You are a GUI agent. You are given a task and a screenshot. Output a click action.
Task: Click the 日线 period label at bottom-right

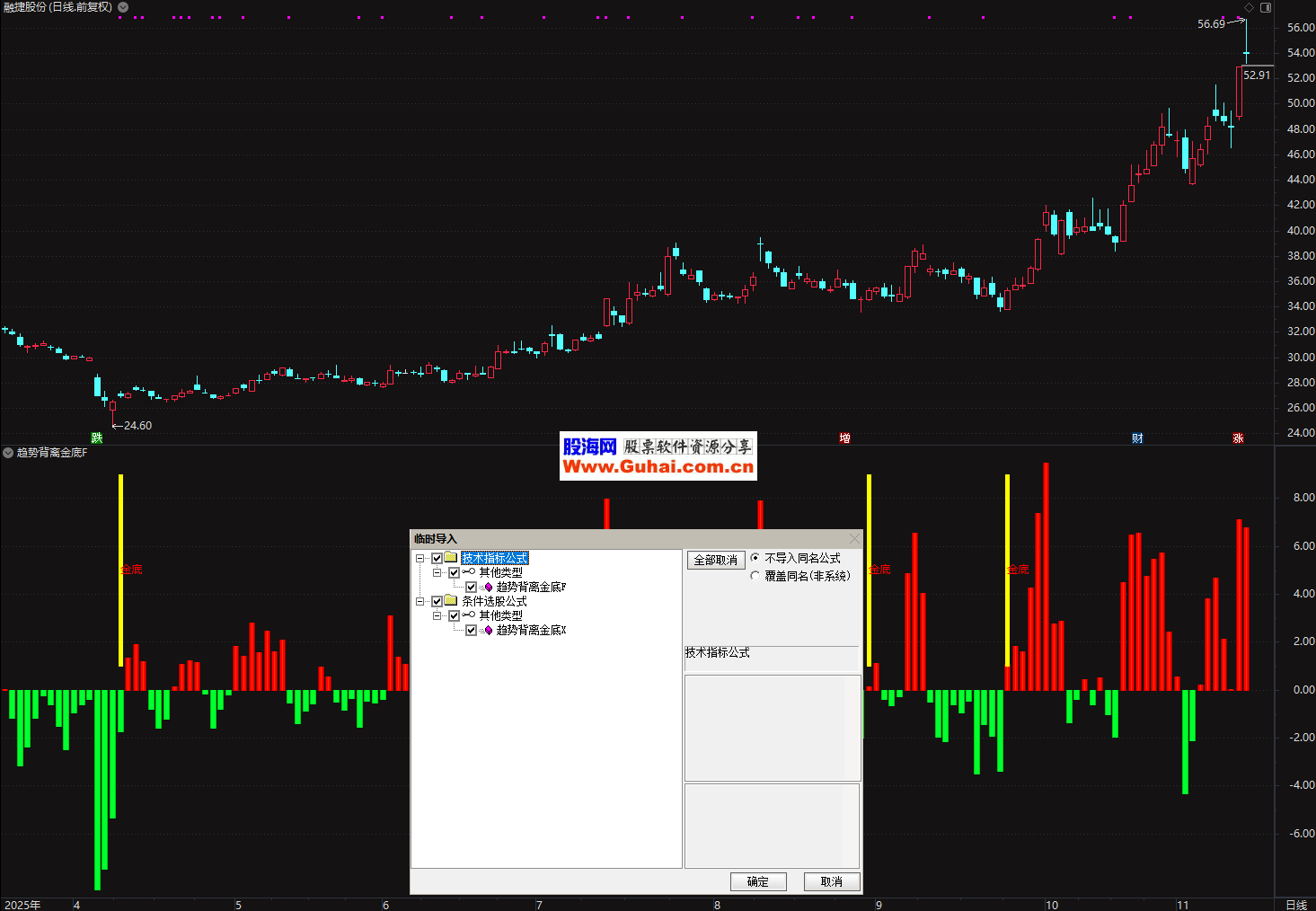coord(1296,905)
